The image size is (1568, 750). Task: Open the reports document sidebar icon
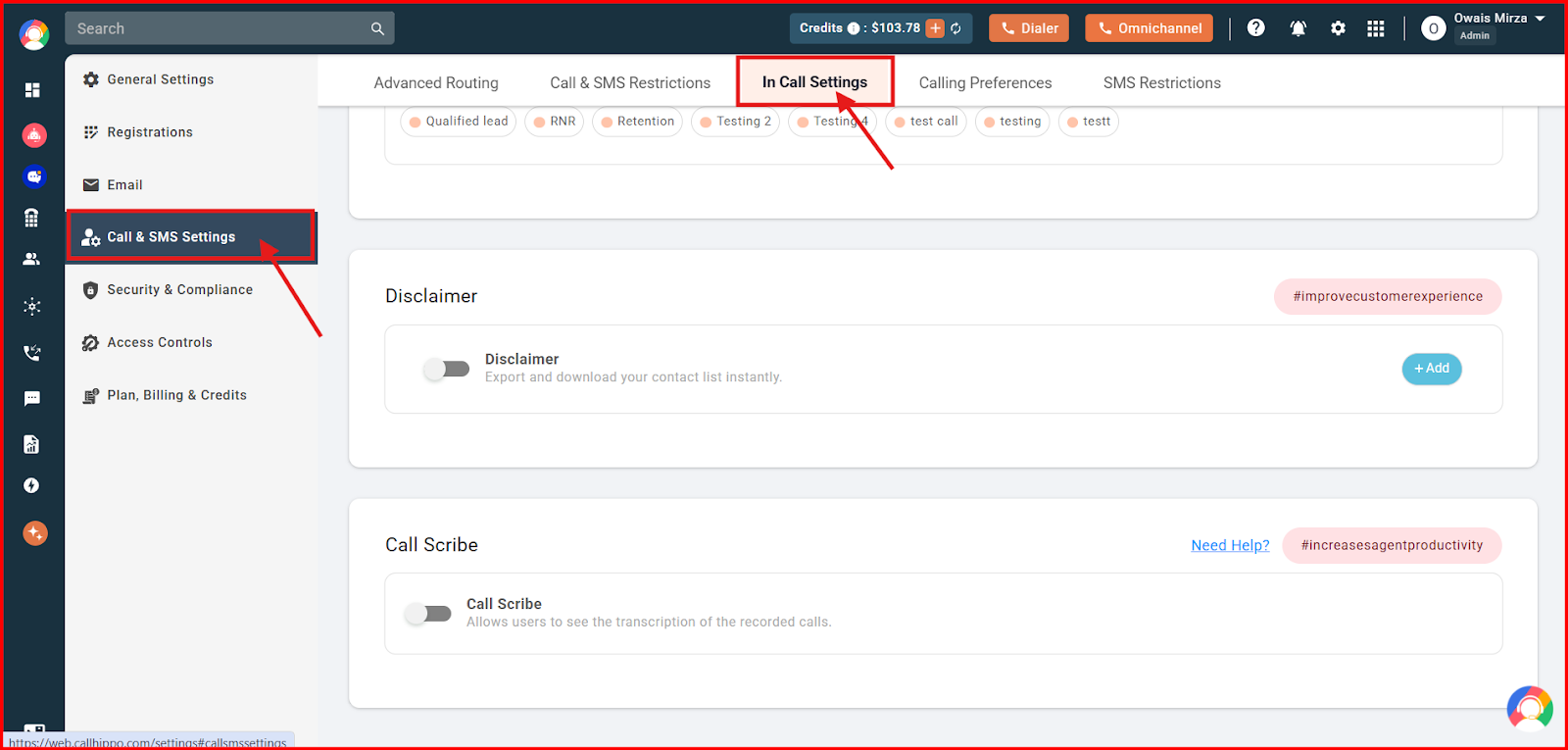pos(31,444)
